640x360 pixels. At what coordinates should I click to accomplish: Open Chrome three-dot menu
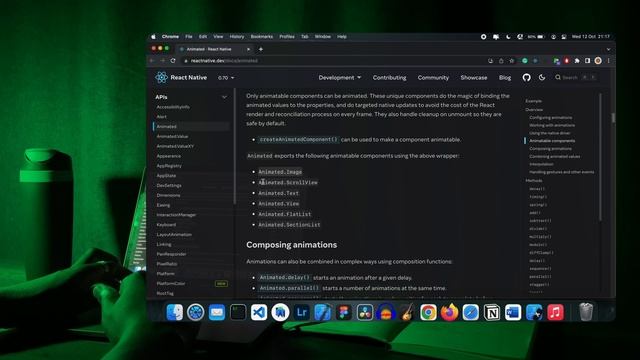pyautogui.click(x=609, y=61)
